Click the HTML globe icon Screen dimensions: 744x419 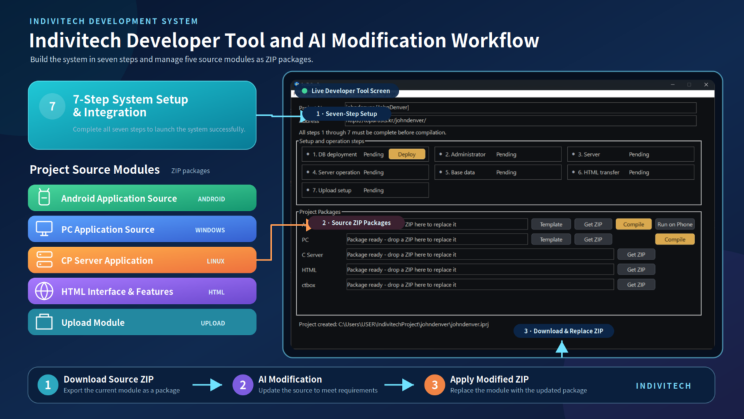pos(44,291)
